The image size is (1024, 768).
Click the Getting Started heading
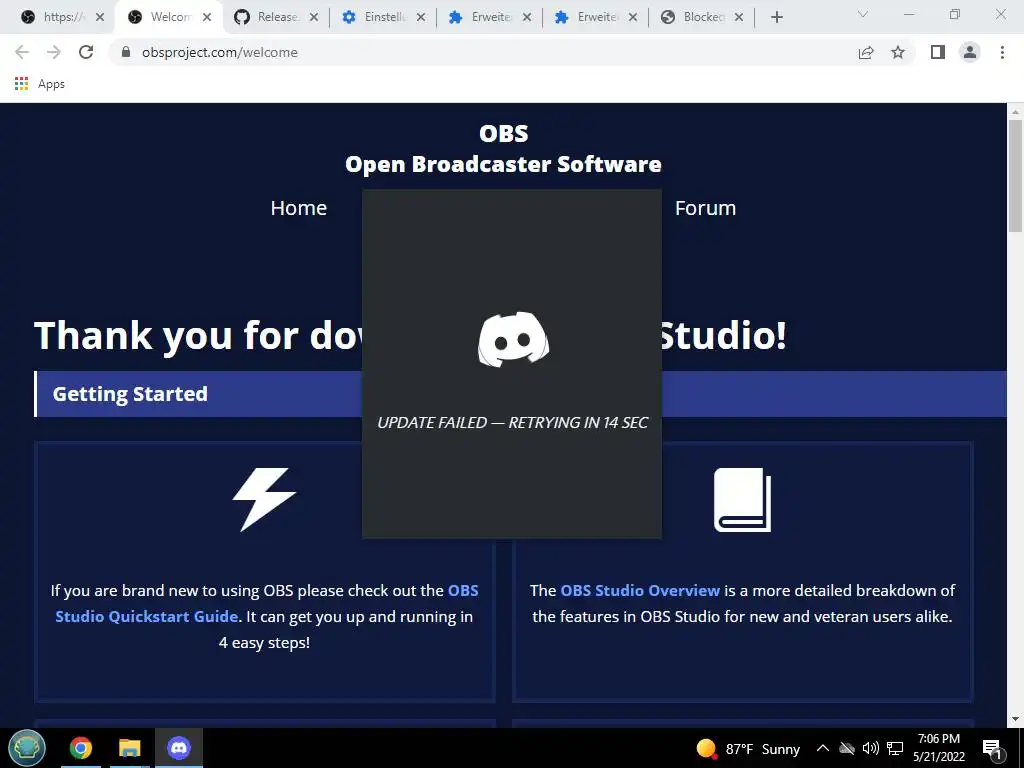(x=130, y=394)
